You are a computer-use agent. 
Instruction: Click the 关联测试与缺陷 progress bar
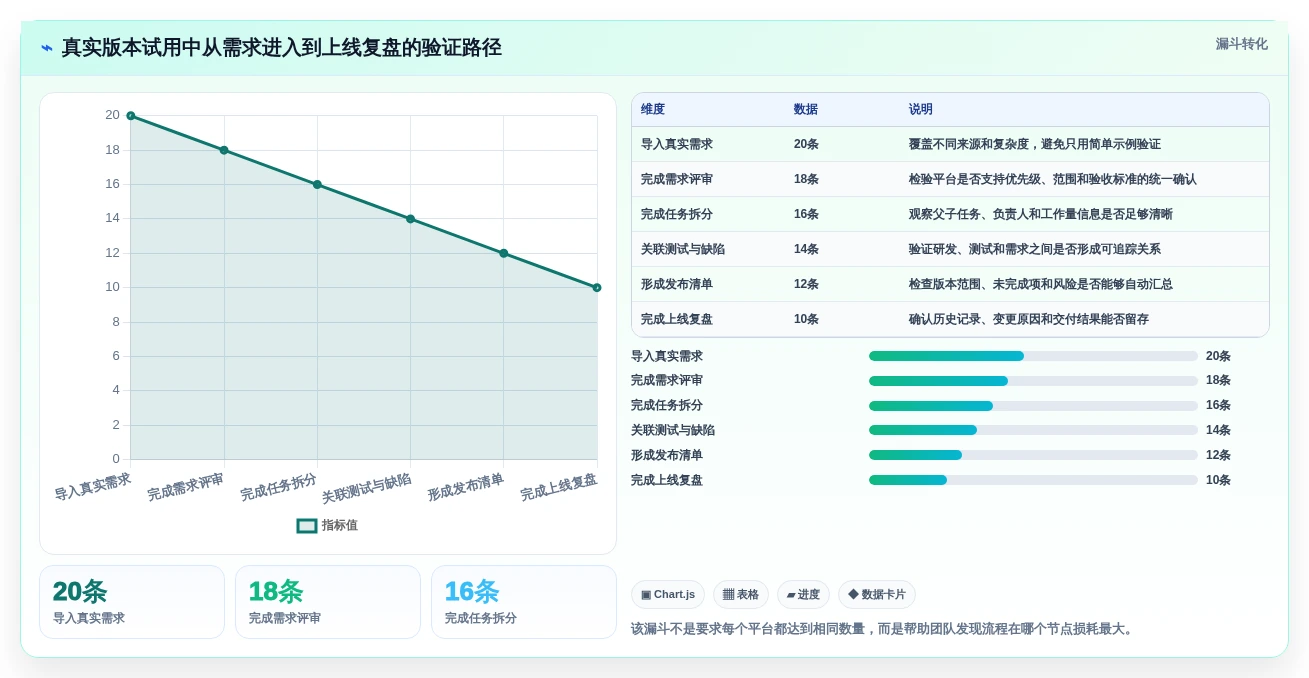[1033, 430]
